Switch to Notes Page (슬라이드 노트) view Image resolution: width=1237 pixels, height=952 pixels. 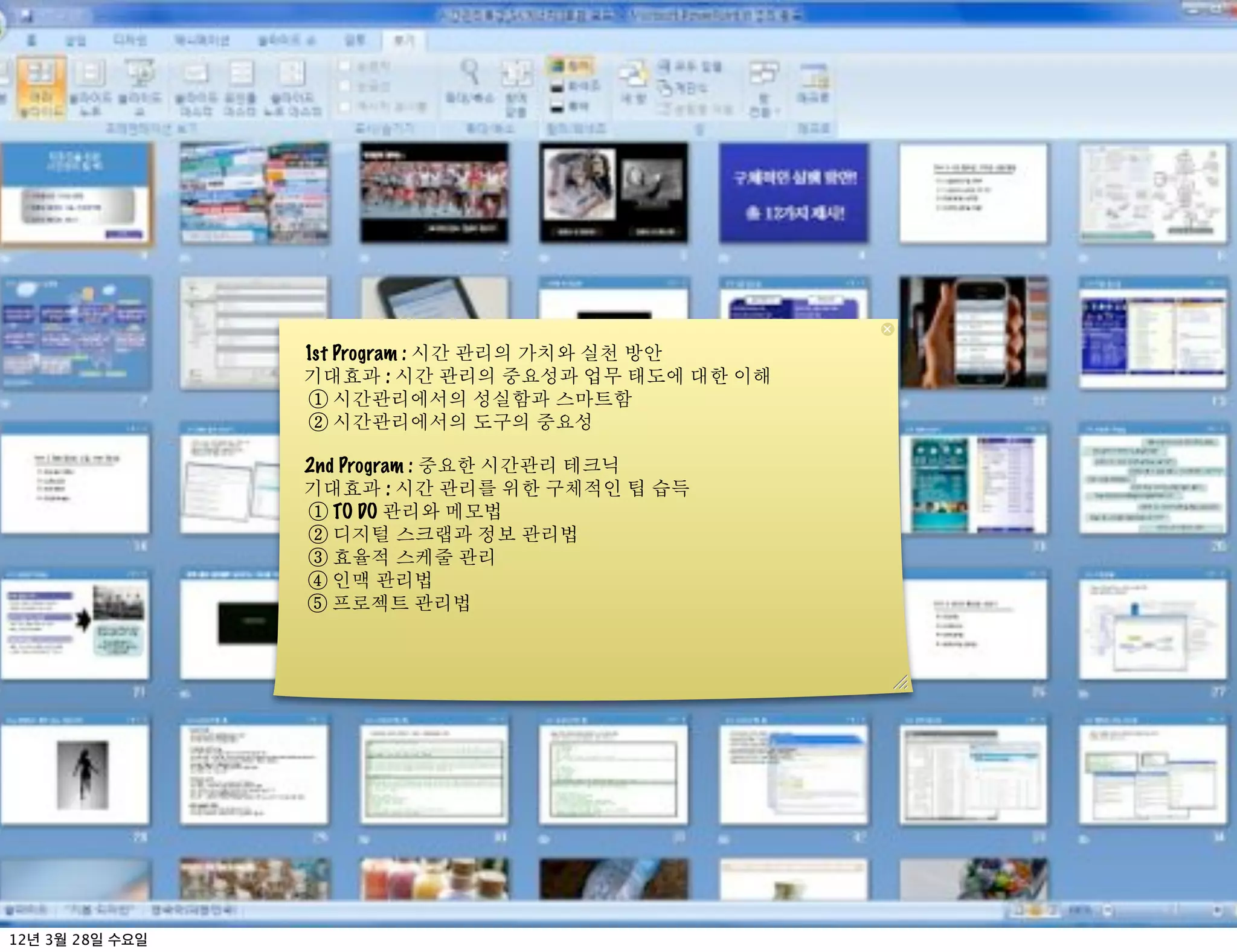click(x=90, y=87)
